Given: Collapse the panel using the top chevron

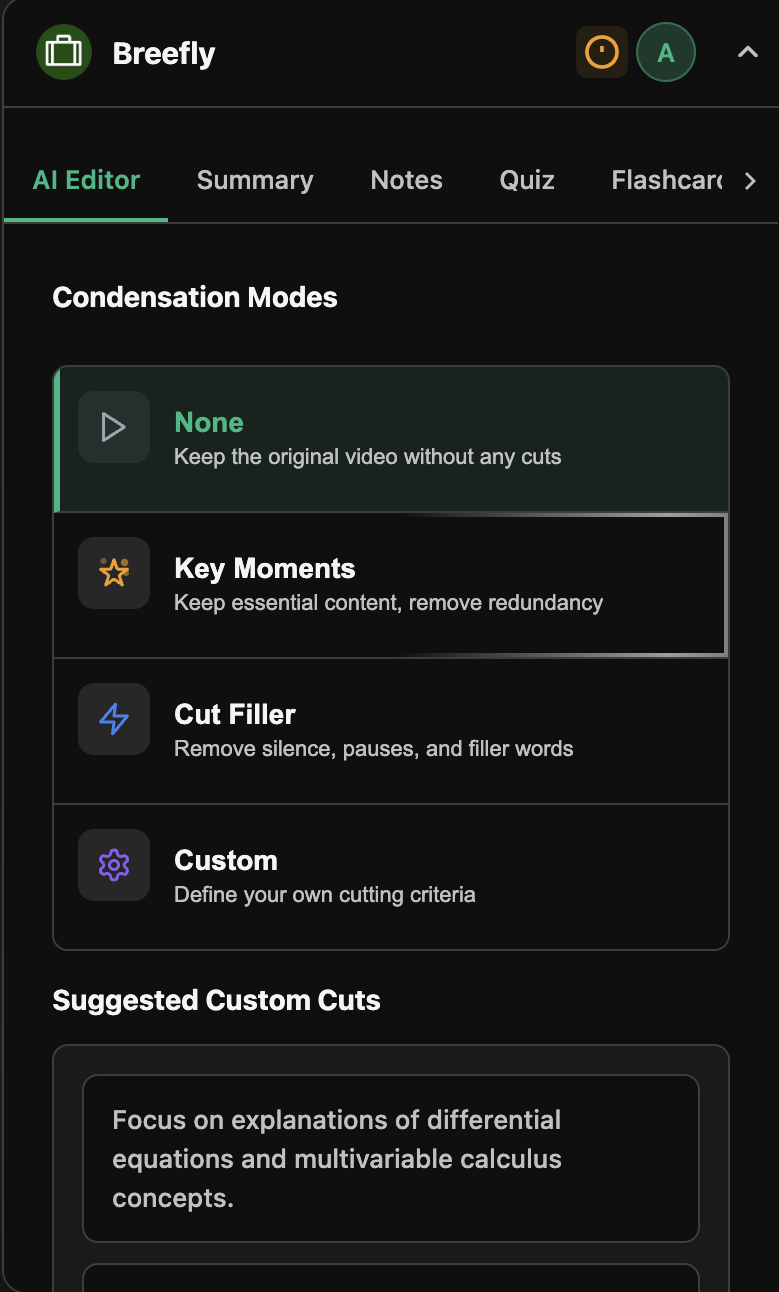Looking at the screenshot, I should (748, 52).
